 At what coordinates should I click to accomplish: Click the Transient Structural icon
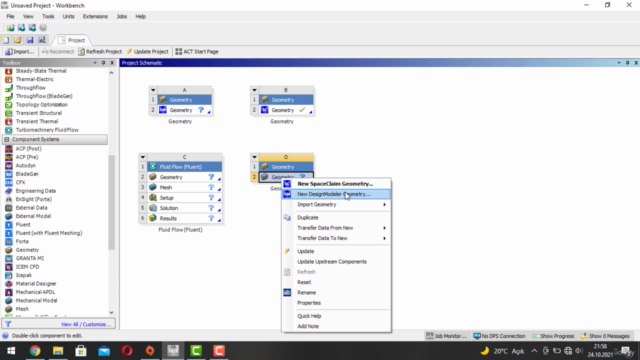(9, 113)
